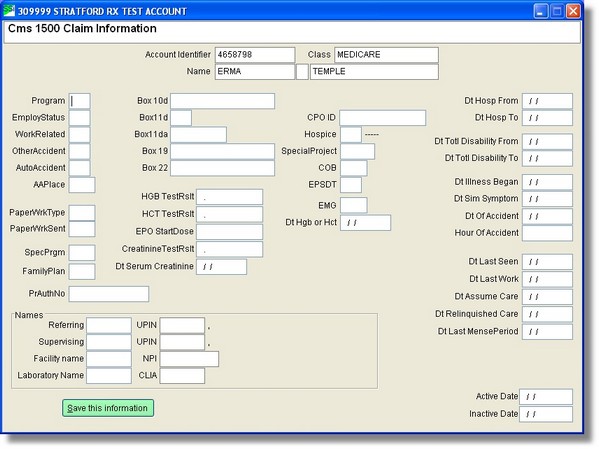Minimize the Stratford RX Test Account window
The image size is (599, 449).
click(x=541, y=11)
